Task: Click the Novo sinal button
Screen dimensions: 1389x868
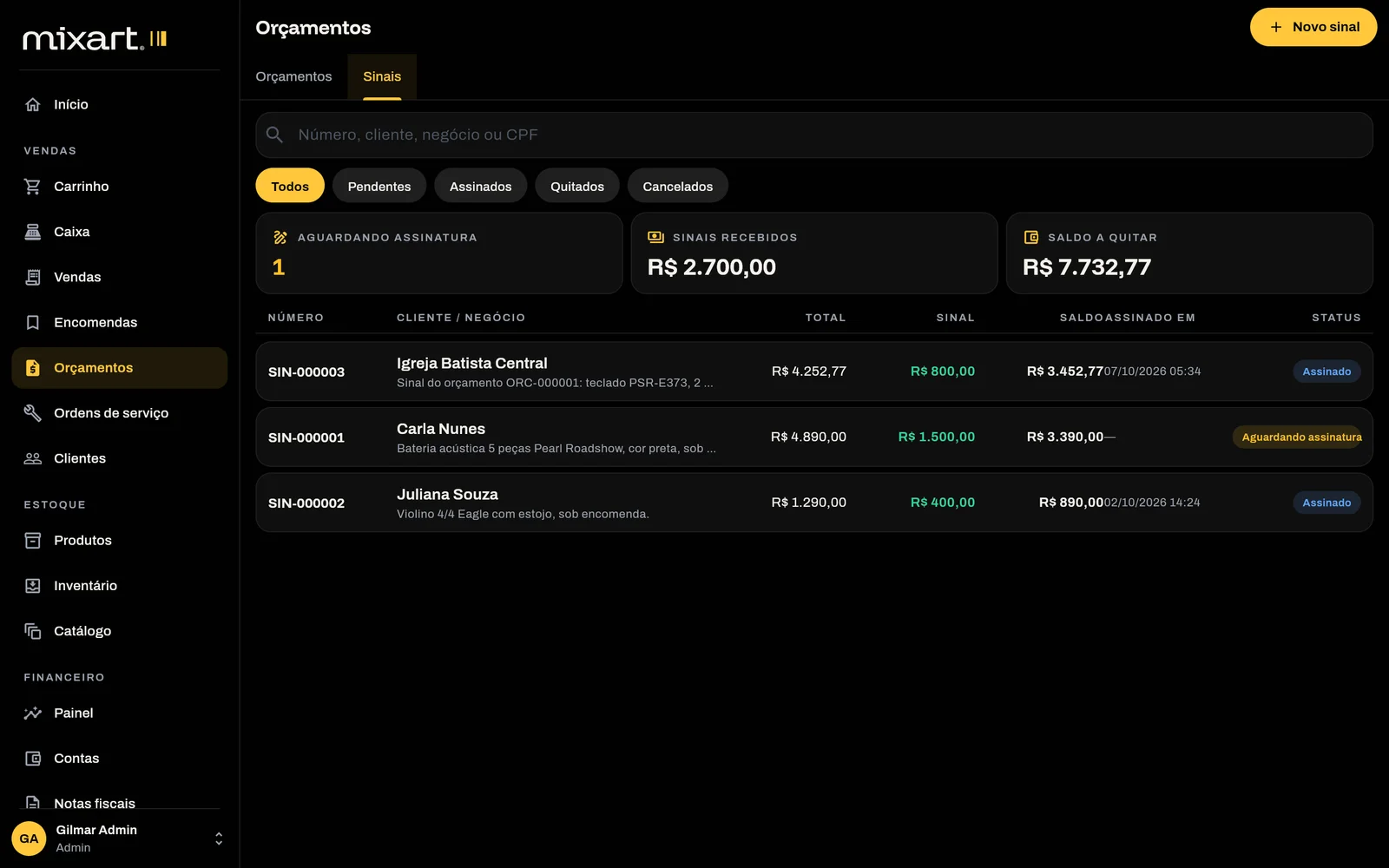Action: (x=1313, y=27)
